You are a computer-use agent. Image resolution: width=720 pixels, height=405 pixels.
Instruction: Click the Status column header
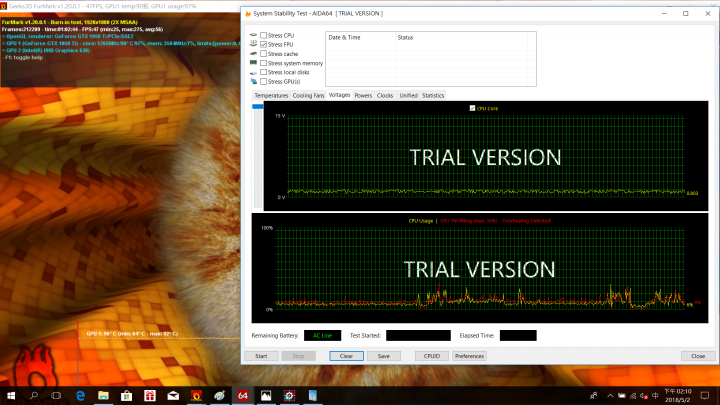pyautogui.click(x=461, y=38)
